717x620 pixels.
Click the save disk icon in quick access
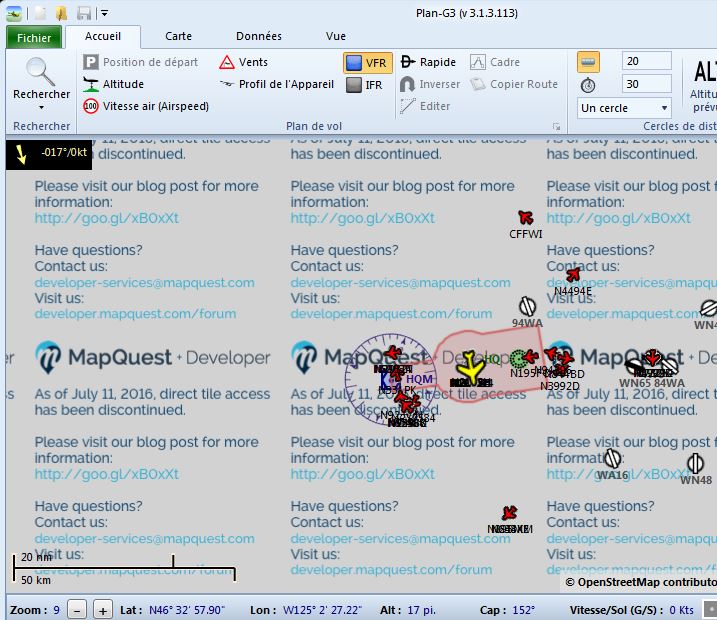(84, 13)
